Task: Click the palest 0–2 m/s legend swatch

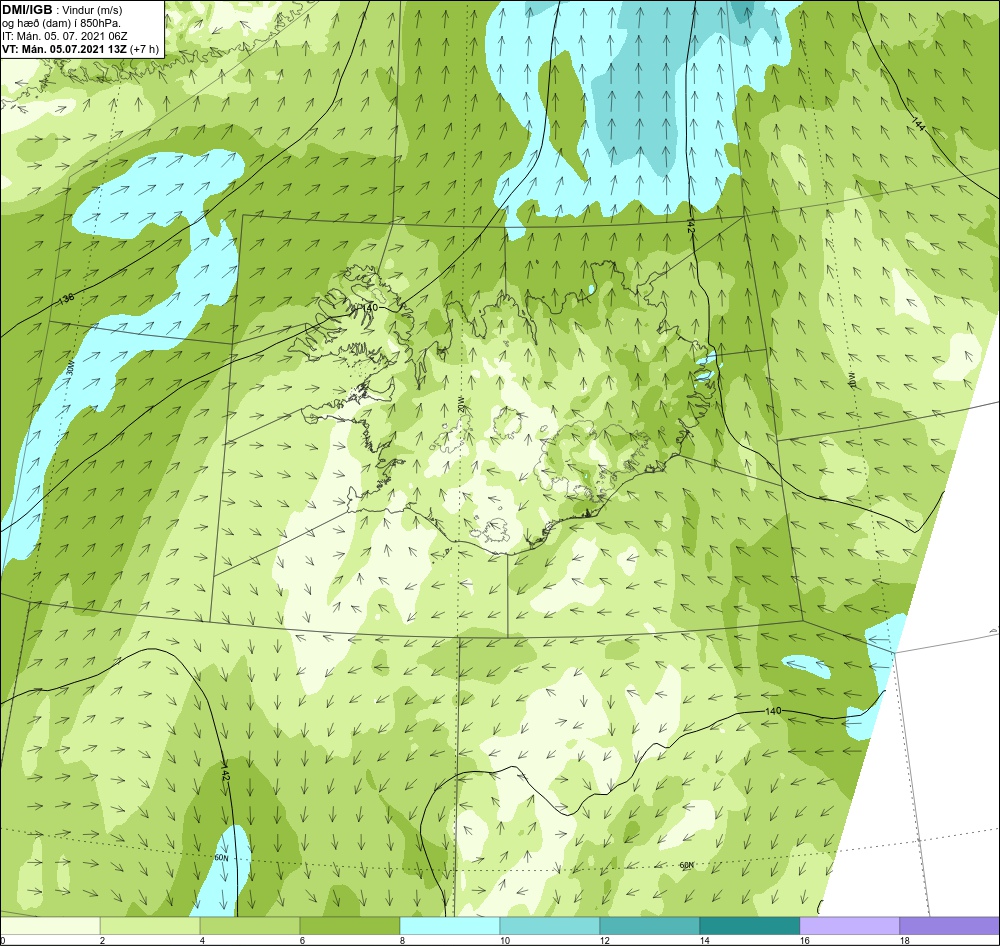Action: 50,926
